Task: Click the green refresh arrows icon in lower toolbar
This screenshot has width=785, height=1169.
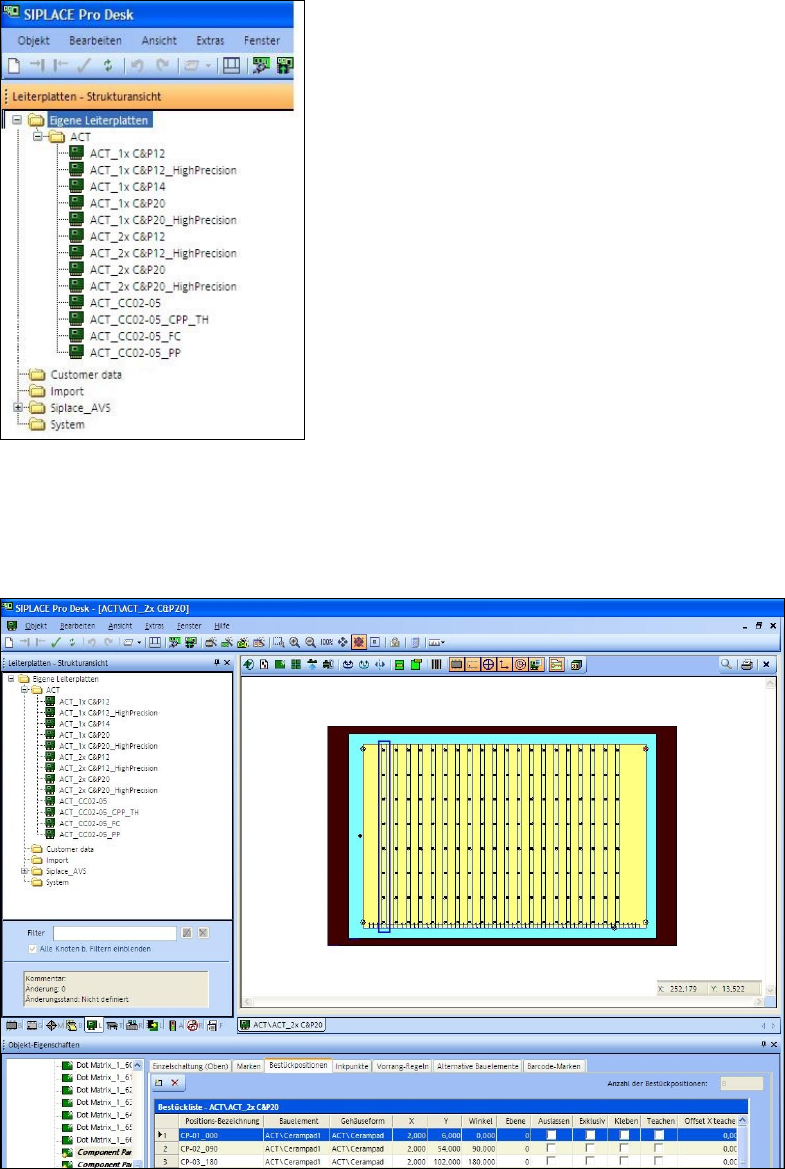Action: click(x=72, y=642)
